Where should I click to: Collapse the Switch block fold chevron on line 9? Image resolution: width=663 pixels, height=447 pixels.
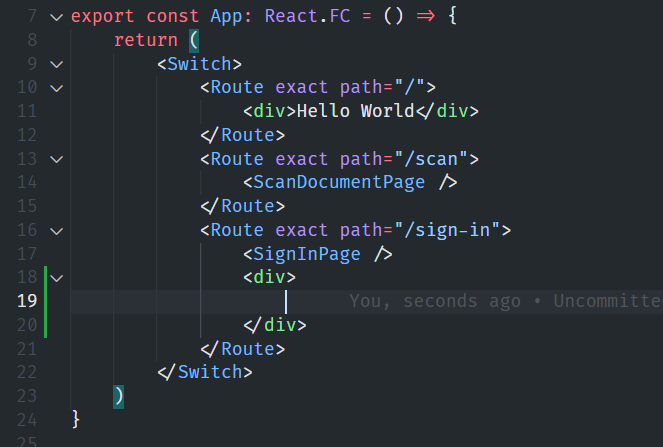[x=56, y=65]
